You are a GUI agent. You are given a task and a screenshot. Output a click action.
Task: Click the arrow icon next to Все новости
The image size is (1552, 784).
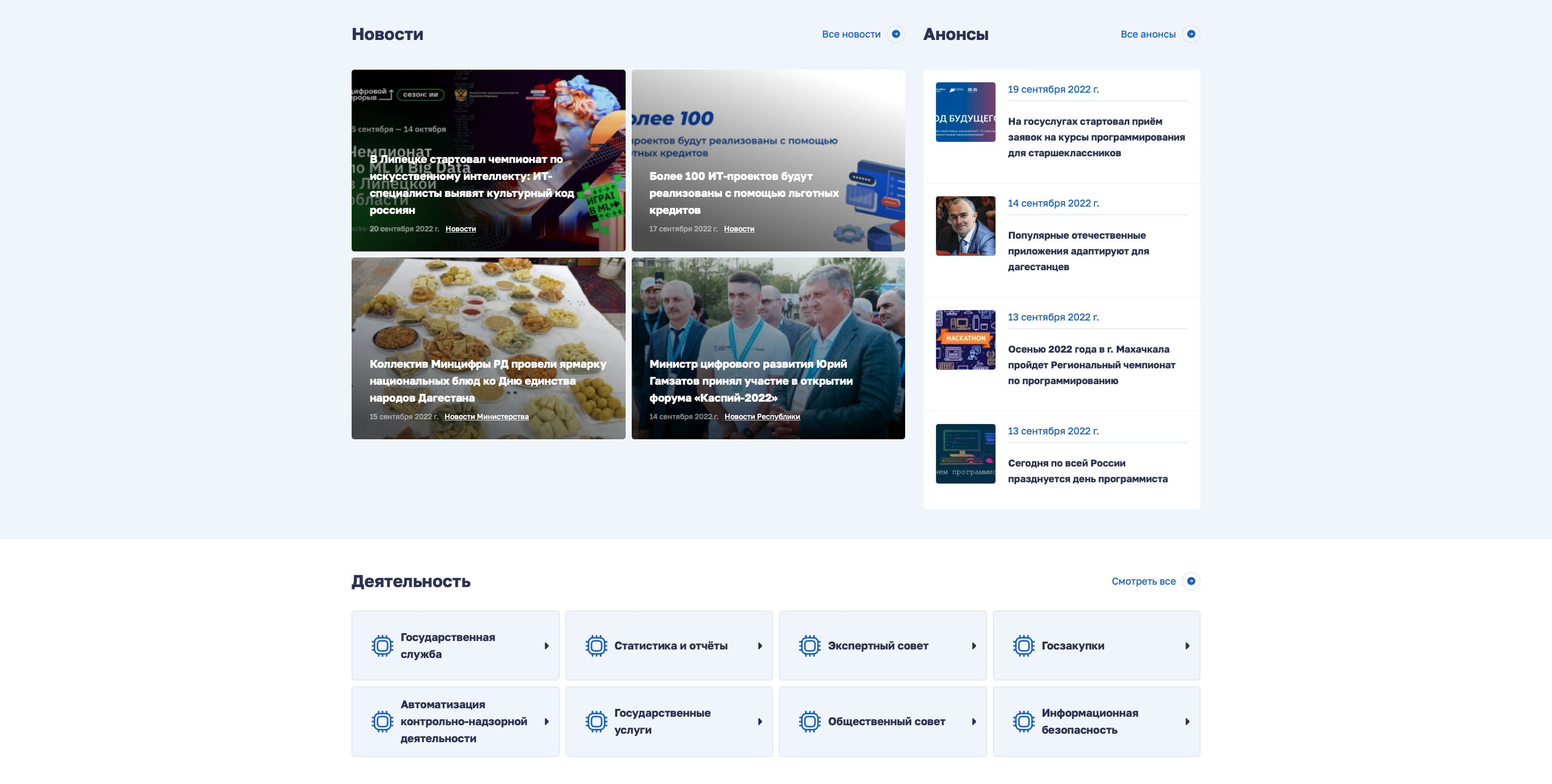pos(895,34)
